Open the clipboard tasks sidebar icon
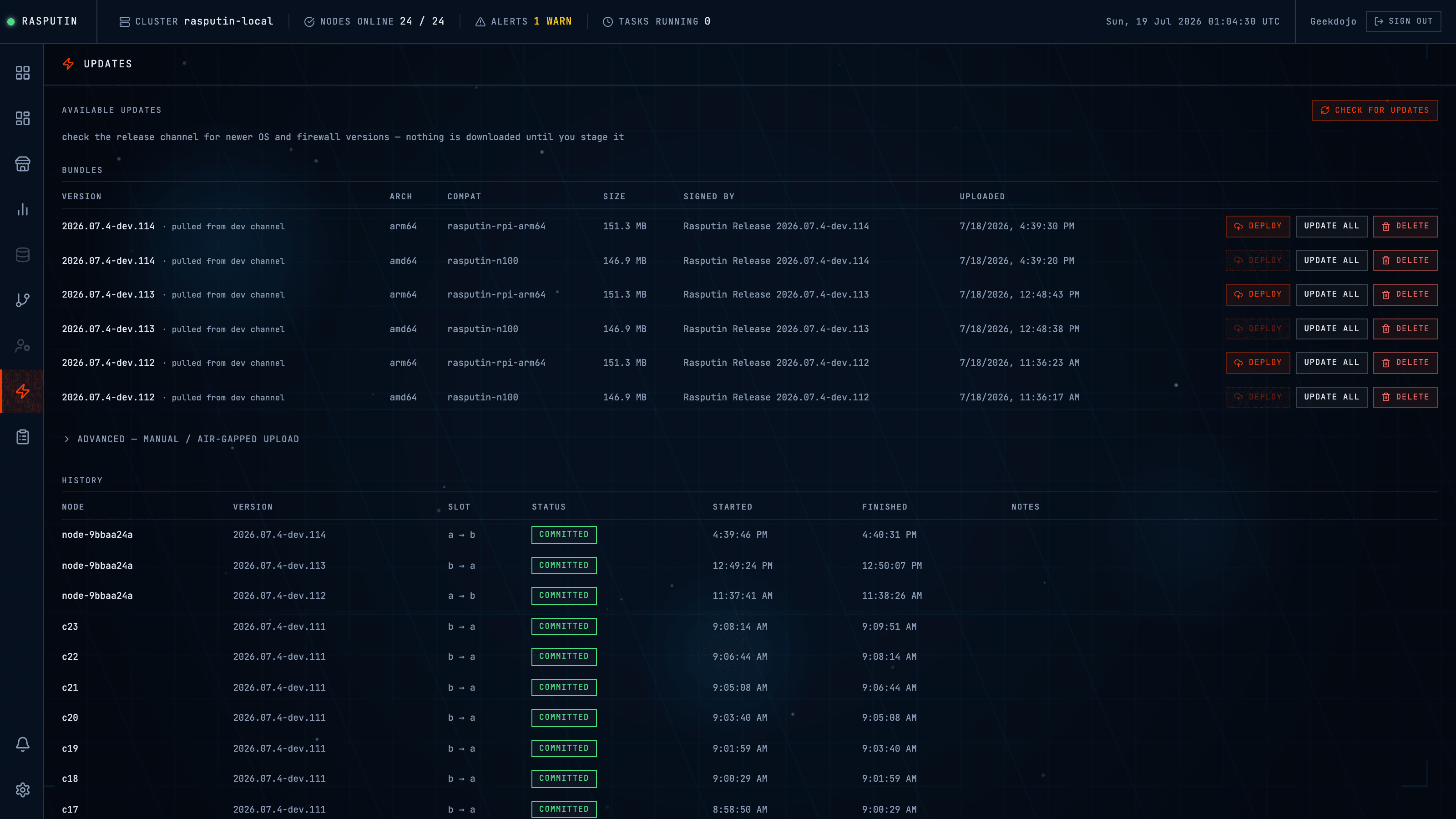Viewport: 1456px width, 819px height. tap(23, 437)
